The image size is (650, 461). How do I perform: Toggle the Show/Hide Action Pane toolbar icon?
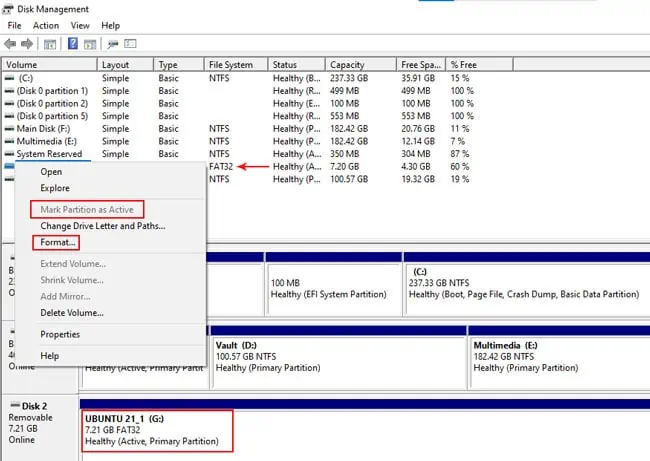coord(90,44)
